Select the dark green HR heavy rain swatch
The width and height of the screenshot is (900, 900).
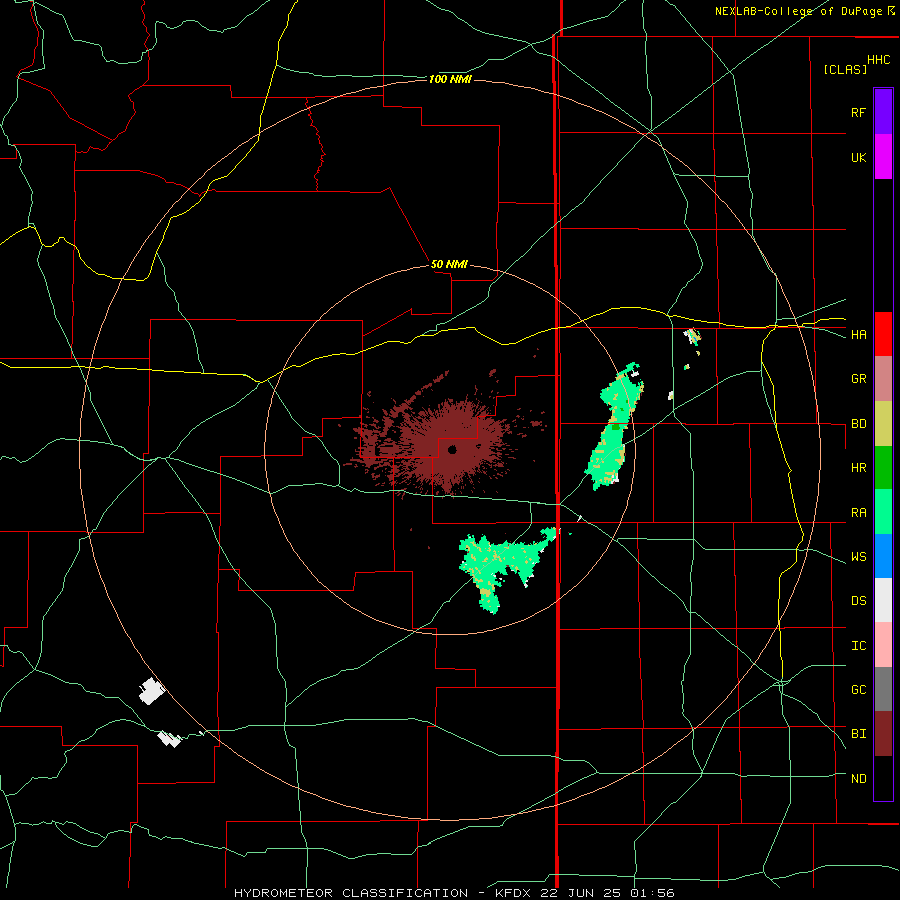click(883, 468)
